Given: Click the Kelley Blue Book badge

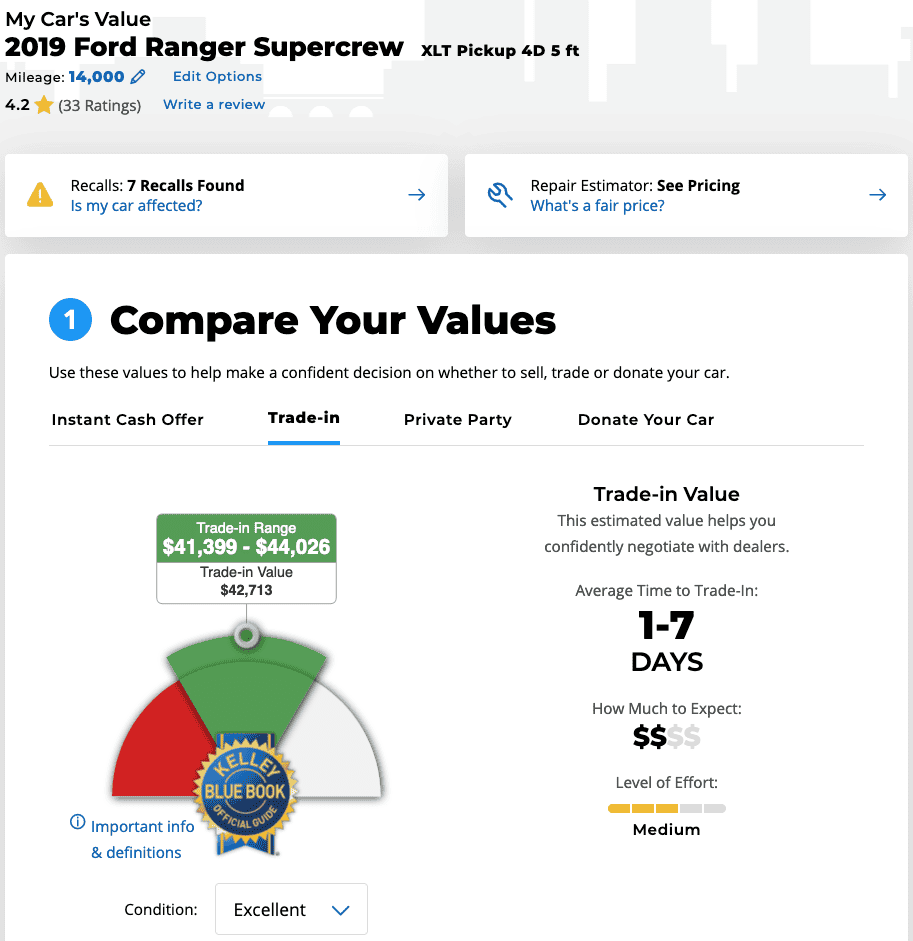Looking at the screenshot, I should click(x=245, y=793).
